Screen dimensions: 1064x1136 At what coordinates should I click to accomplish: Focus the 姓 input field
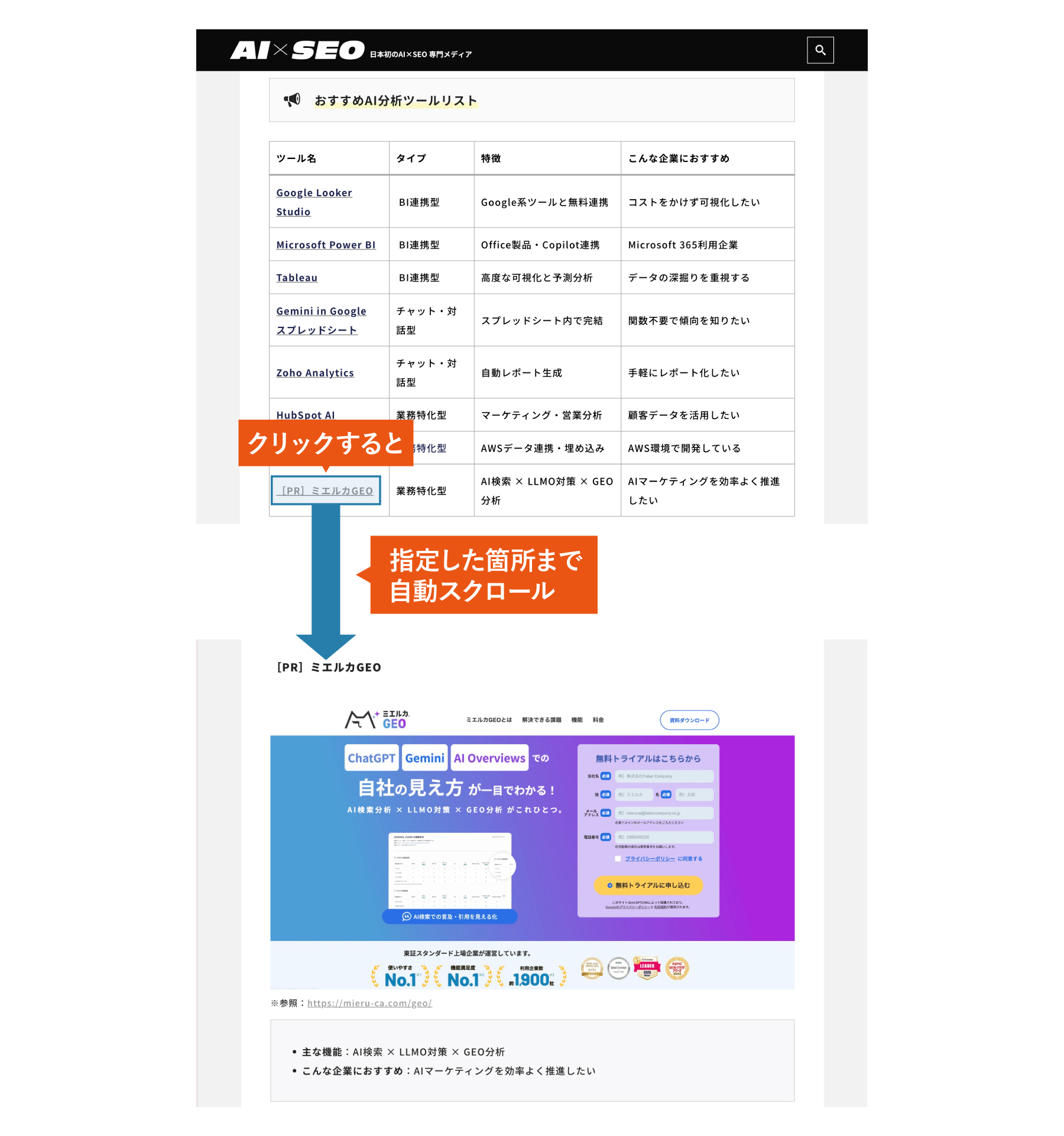tap(634, 794)
